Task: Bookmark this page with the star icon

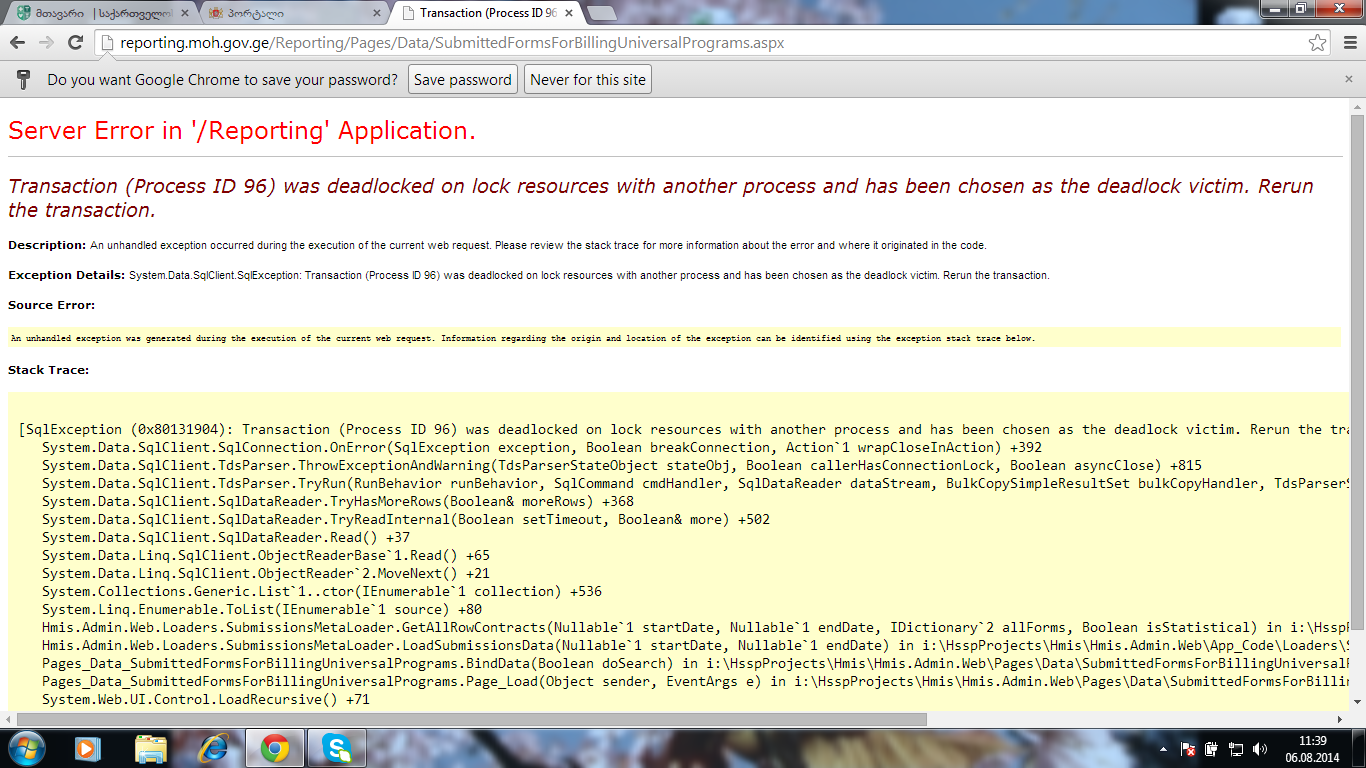Action: pyautogui.click(x=1317, y=43)
